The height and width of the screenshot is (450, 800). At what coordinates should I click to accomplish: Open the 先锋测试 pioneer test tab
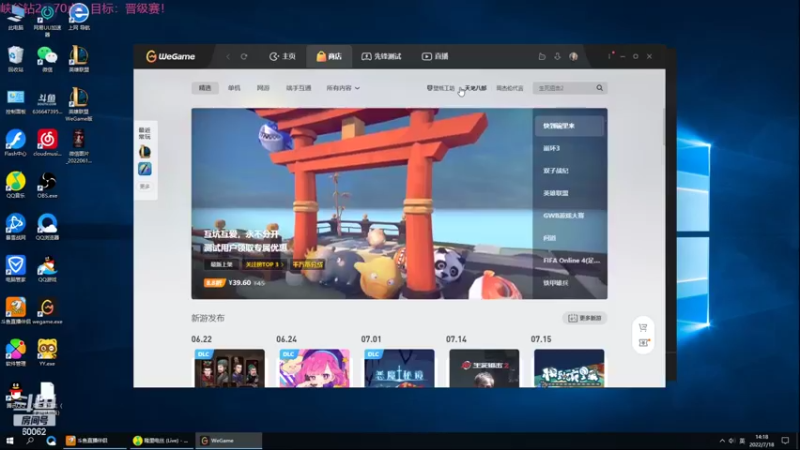(x=381, y=57)
